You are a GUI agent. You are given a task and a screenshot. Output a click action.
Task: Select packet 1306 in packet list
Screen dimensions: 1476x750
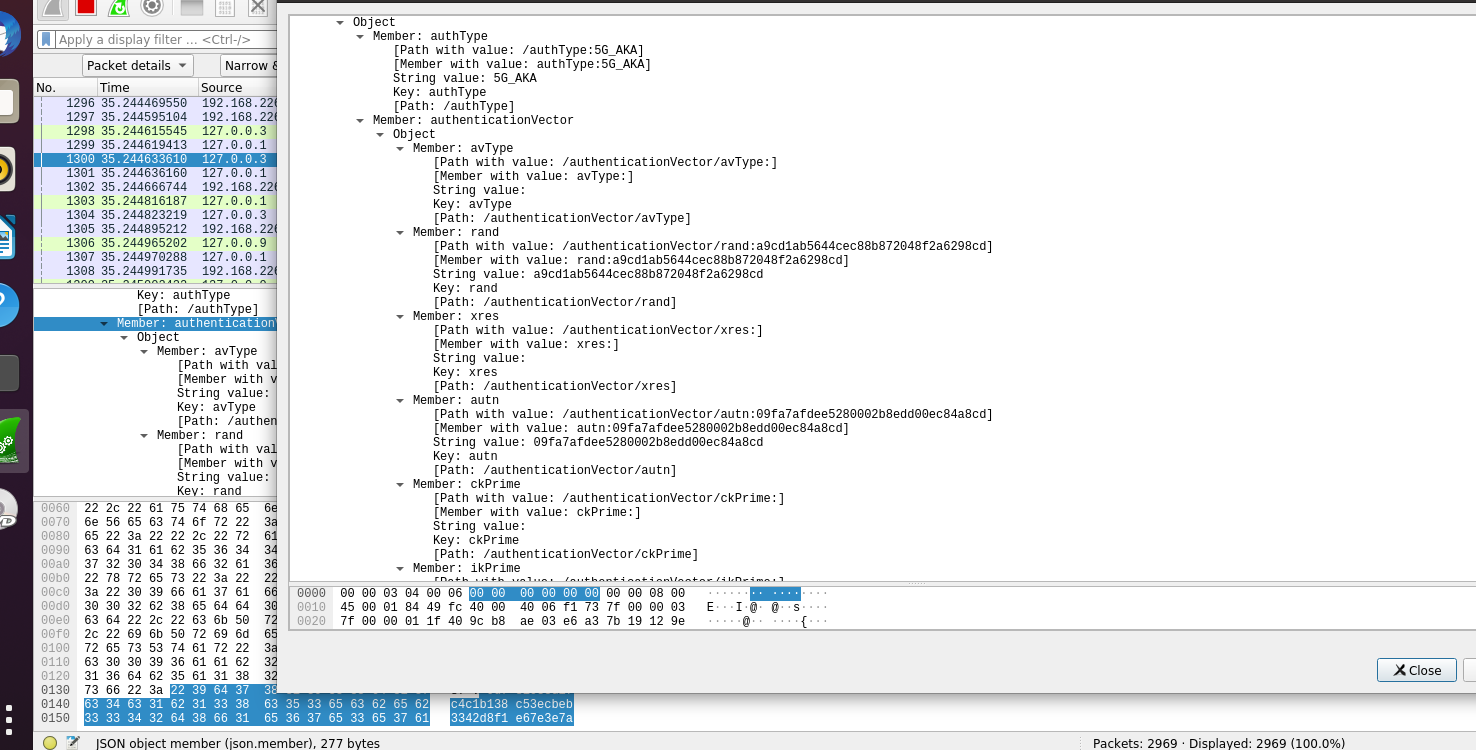tap(156, 243)
